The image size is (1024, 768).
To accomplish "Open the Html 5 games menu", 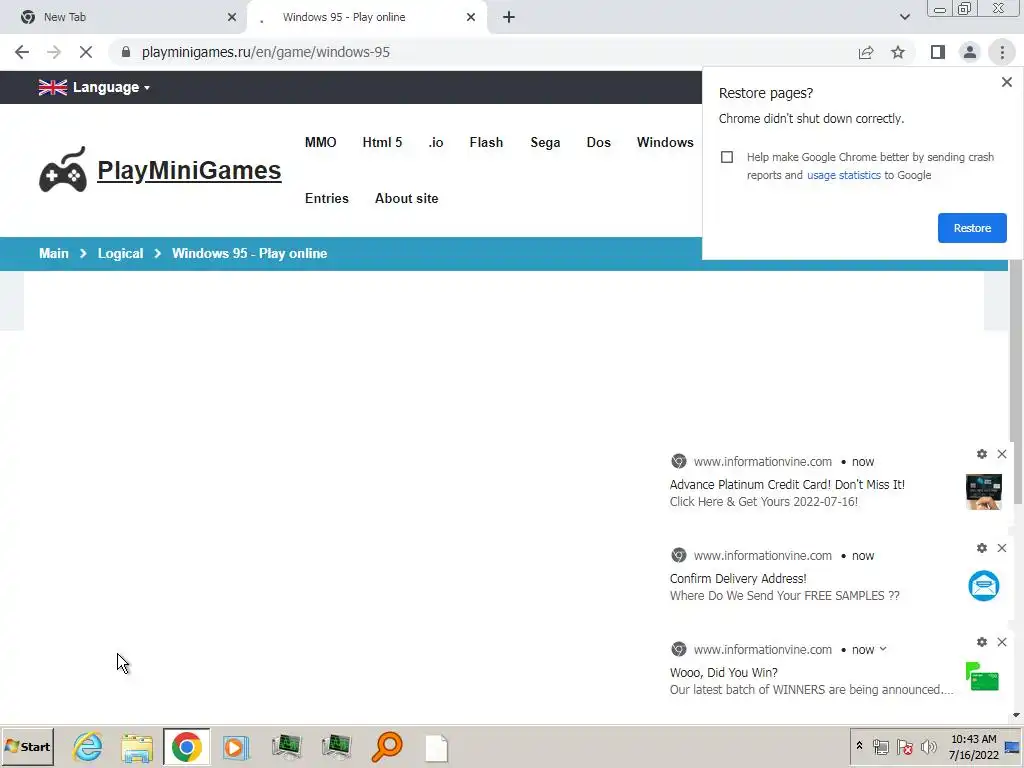I will click(x=382, y=142).
